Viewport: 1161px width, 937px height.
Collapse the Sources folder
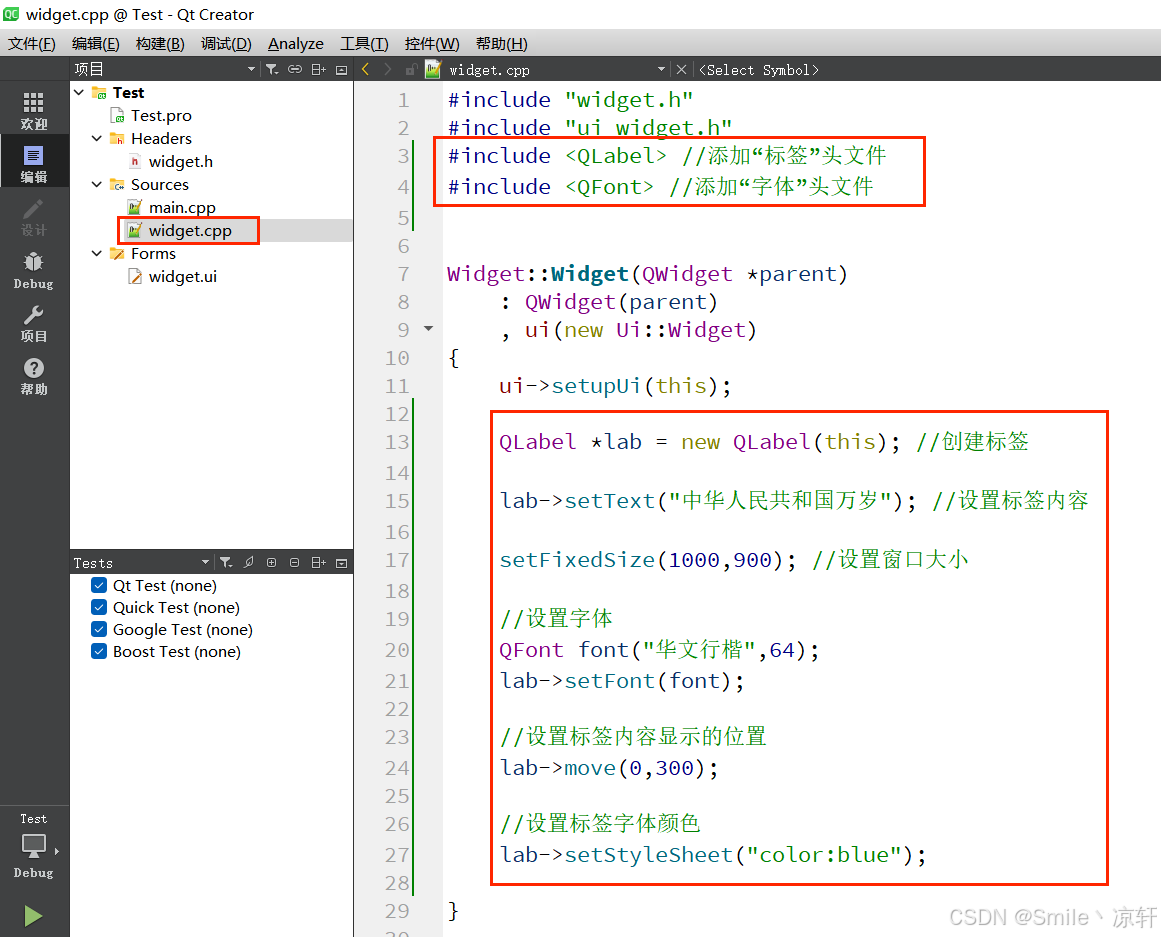pos(97,184)
